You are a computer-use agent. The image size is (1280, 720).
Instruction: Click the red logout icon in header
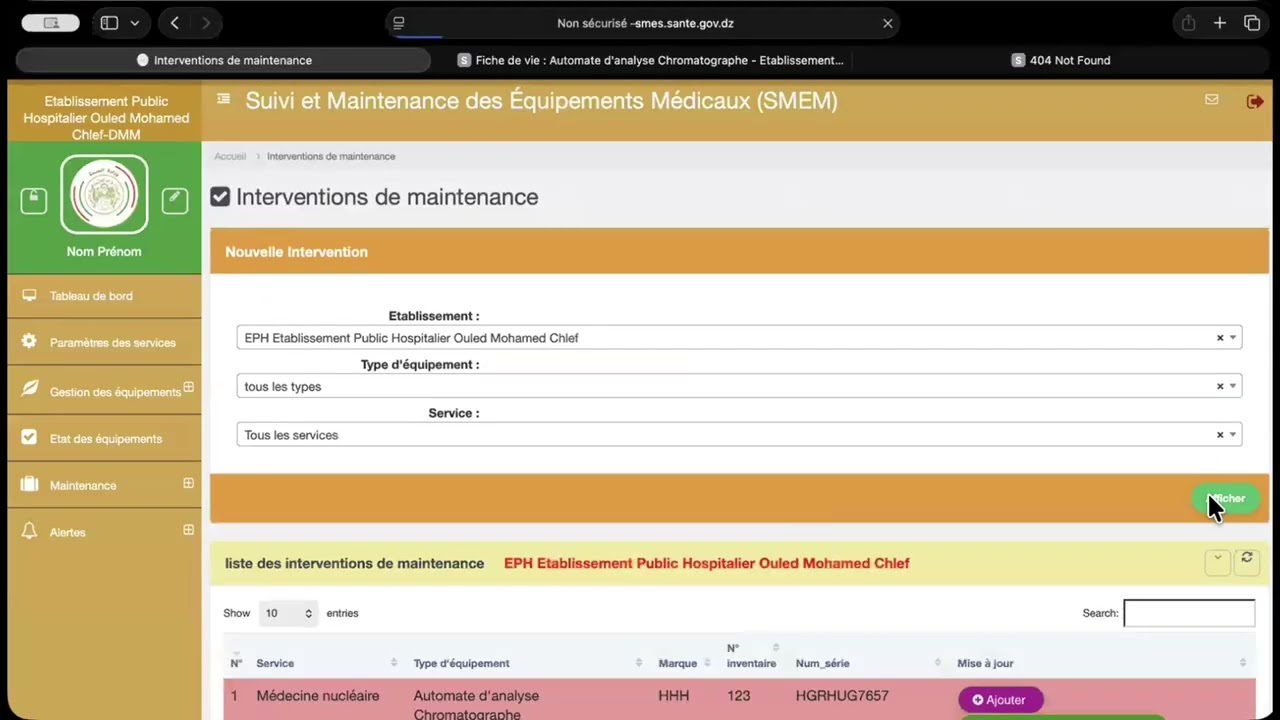coord(1254,101)
